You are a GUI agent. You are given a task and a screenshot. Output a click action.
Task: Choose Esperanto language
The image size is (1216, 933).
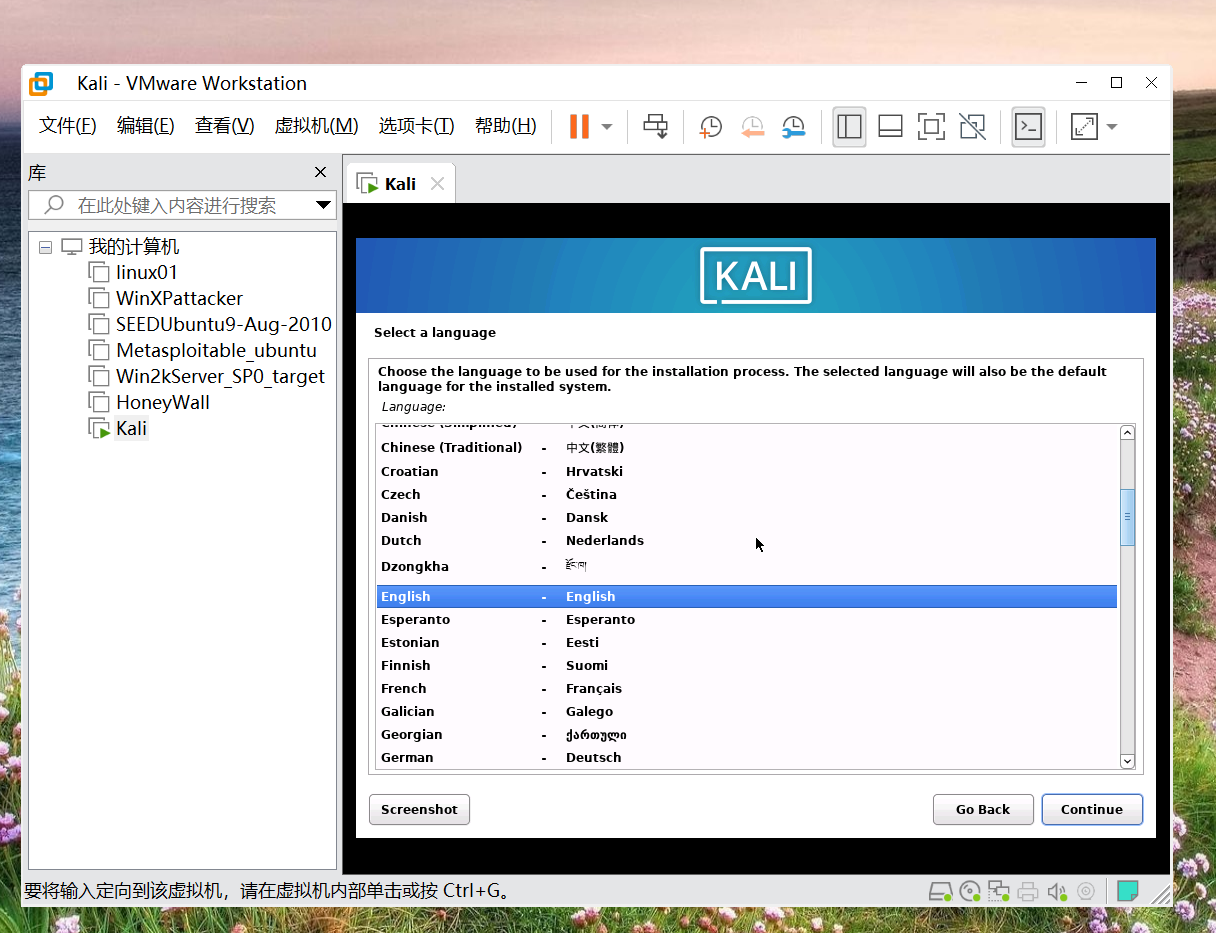(x=746, y=619)
